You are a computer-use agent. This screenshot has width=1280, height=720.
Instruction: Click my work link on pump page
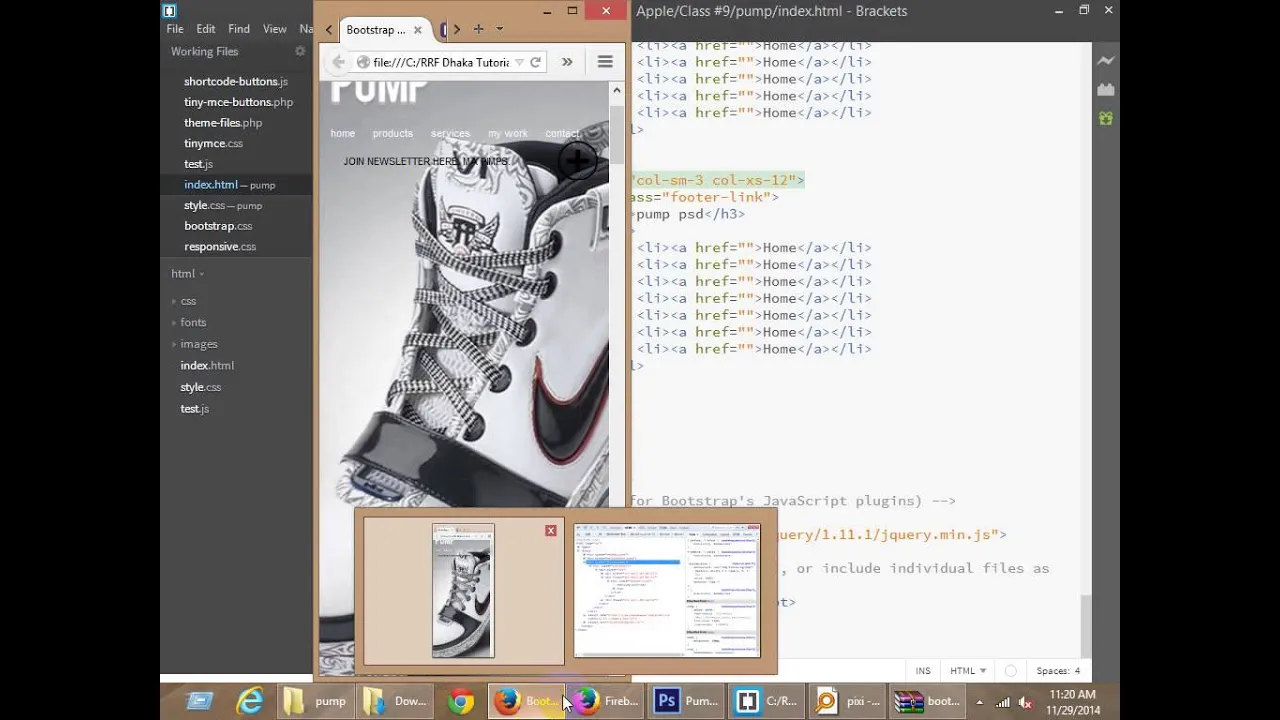pos(508,133)
